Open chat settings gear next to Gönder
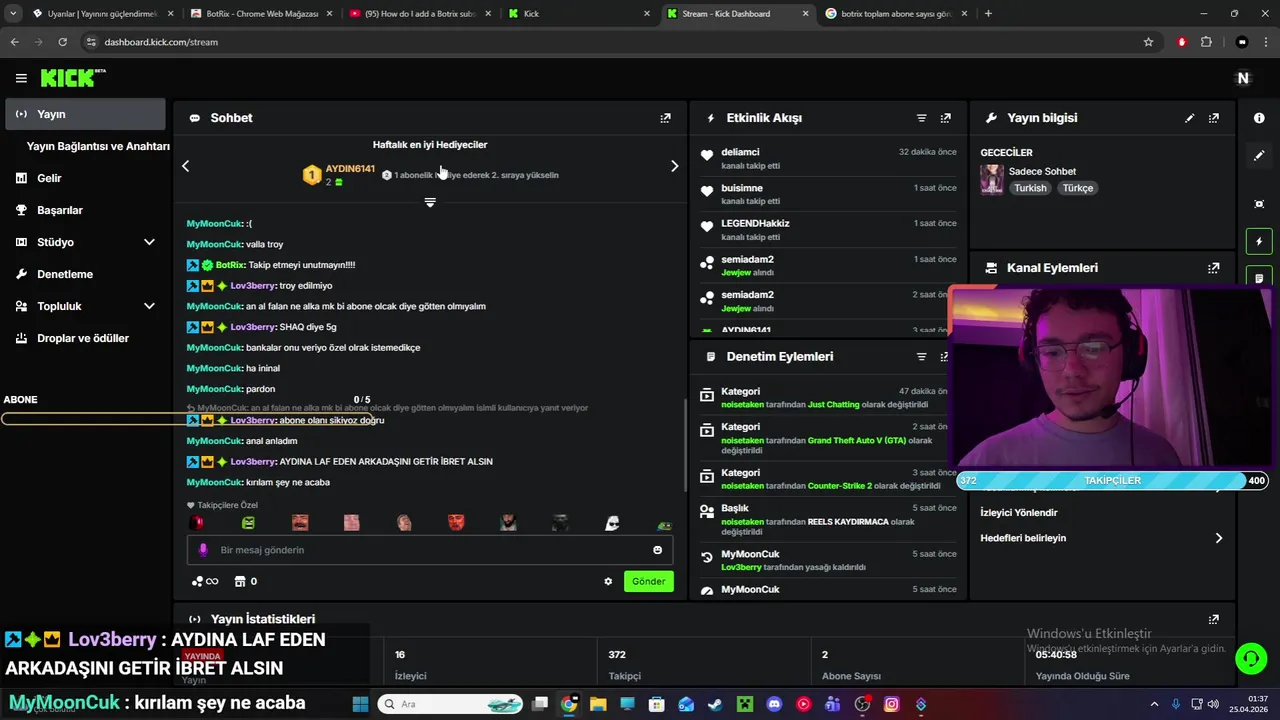The image size is (1280, 720). click(x=608, y=581)
